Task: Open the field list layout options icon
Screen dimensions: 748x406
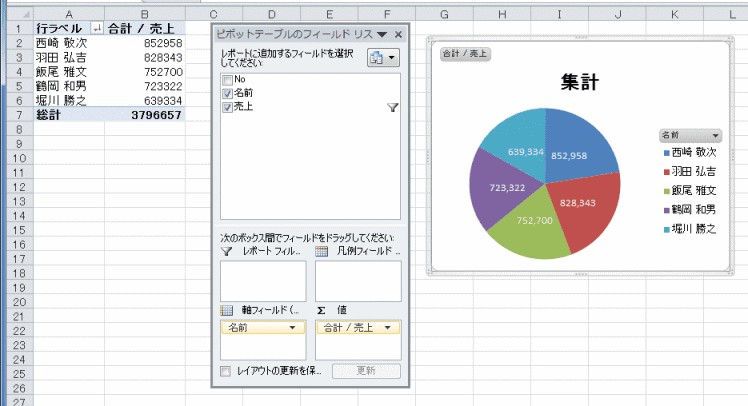Action: [383, 58]
